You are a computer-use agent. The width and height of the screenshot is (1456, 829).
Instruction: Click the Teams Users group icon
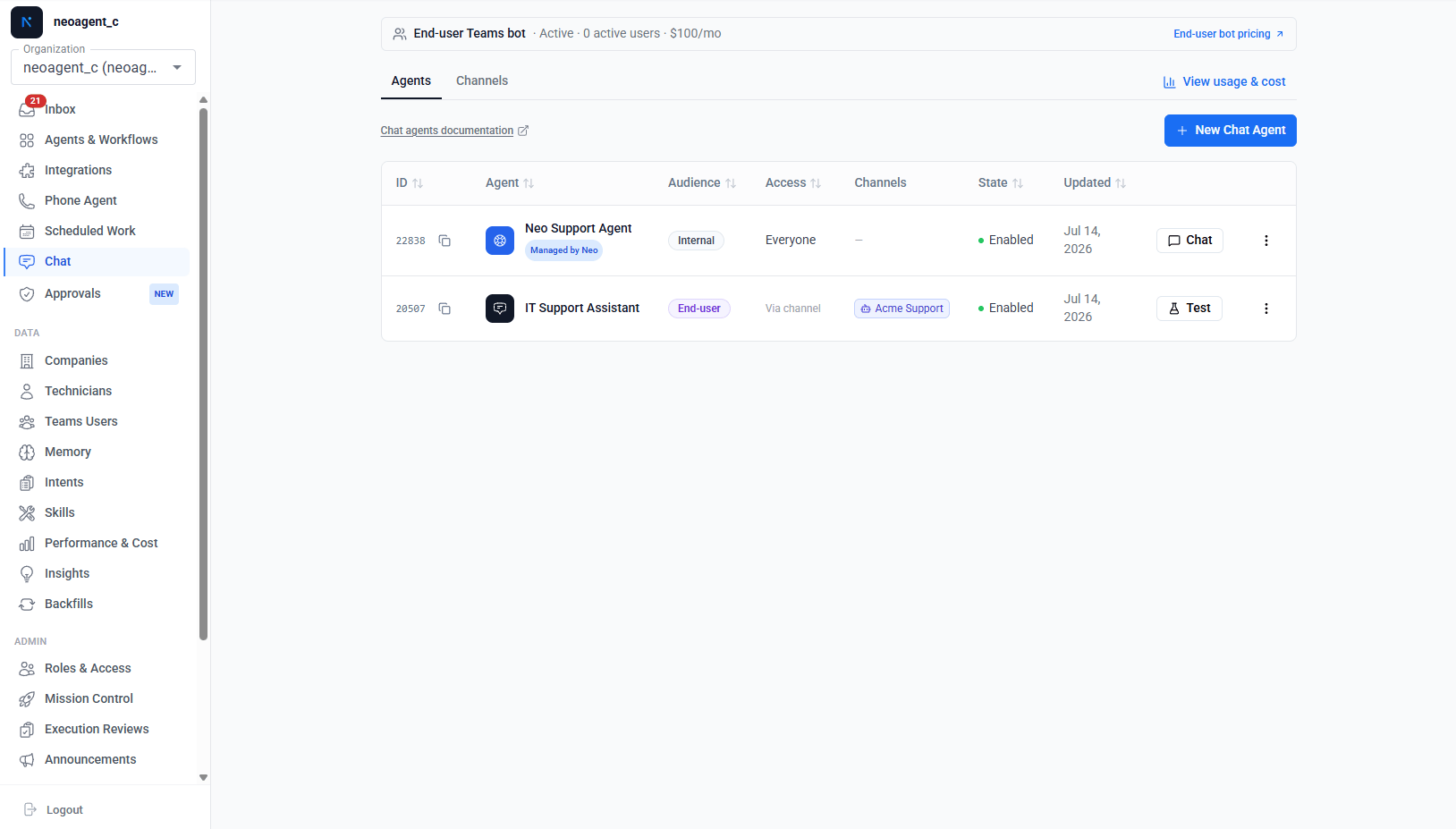tap(27, 422)
